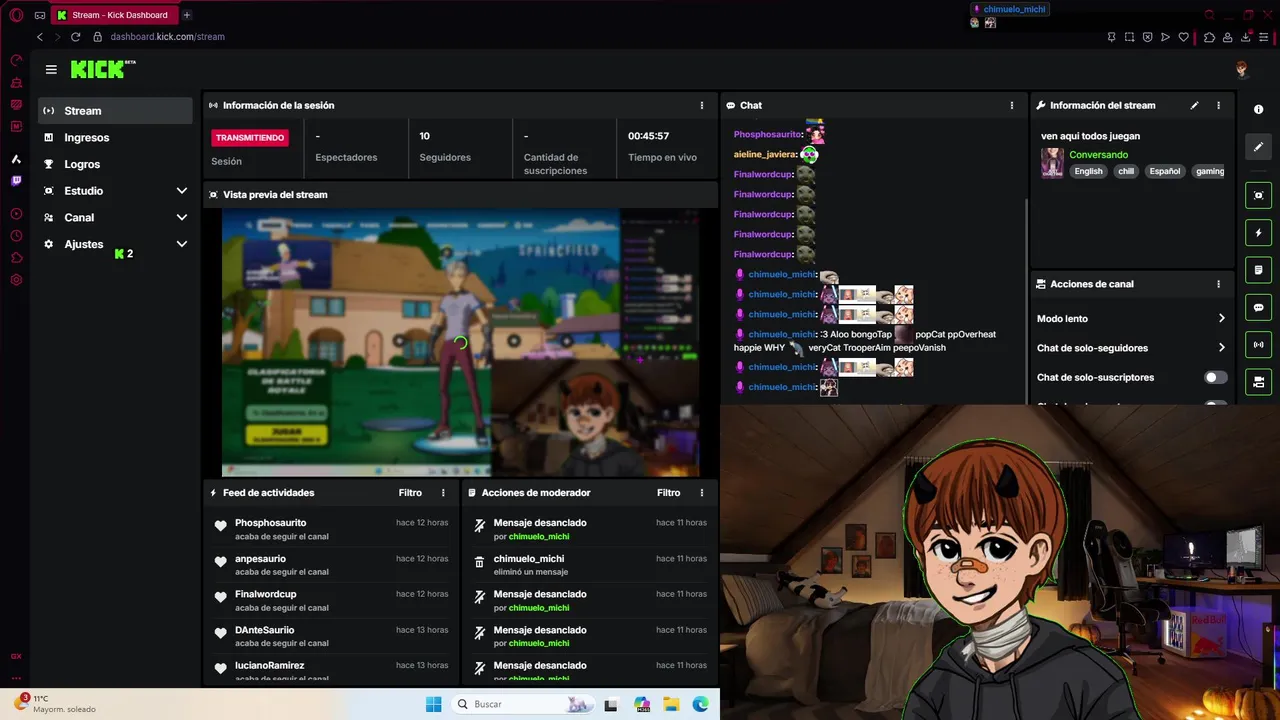Select the English tag
This screenshot has height=720, width=1280.
[x=1088, y=171]
